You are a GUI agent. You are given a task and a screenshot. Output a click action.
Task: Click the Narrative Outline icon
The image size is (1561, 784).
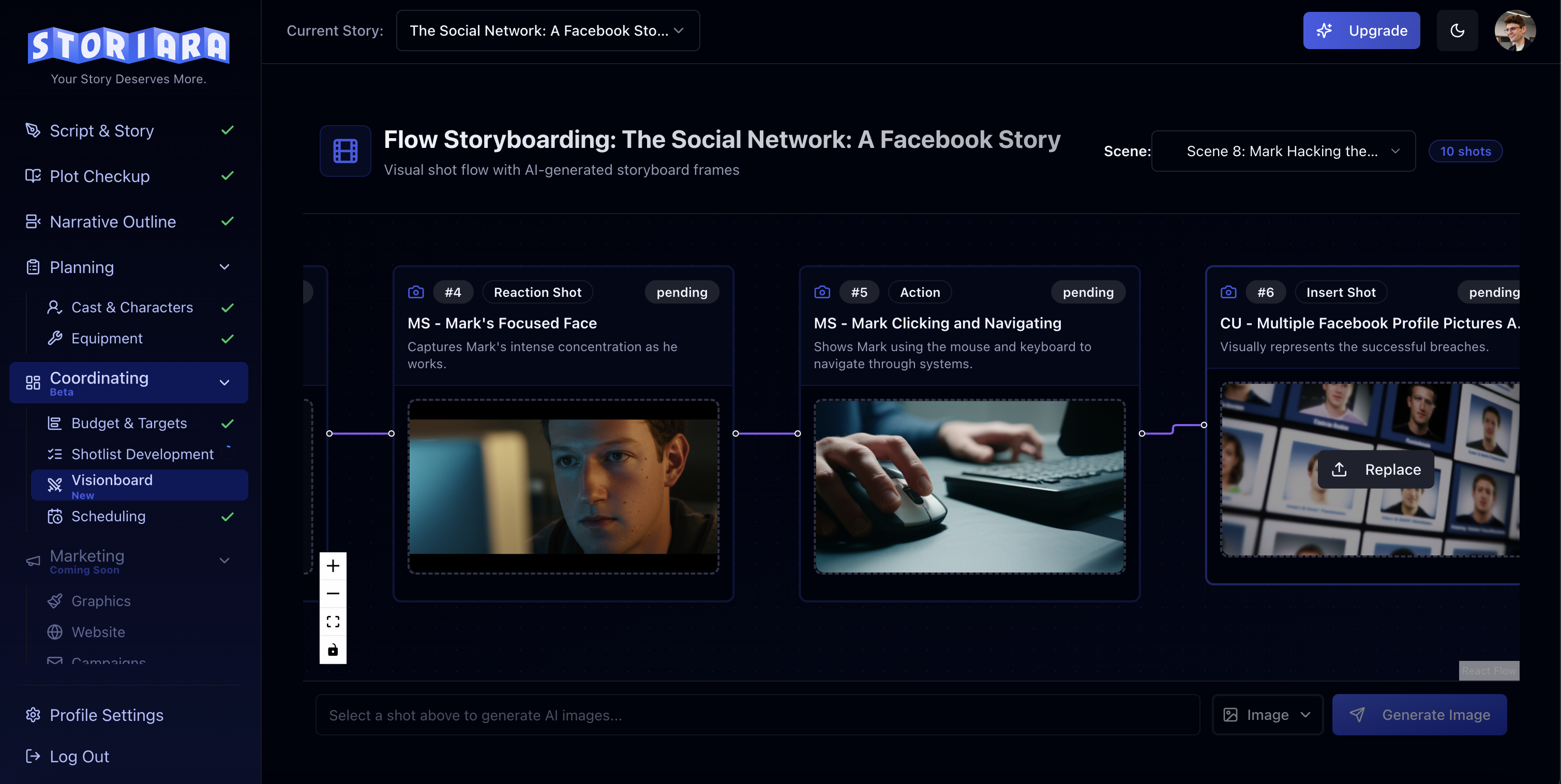click(x=33, y=221)
